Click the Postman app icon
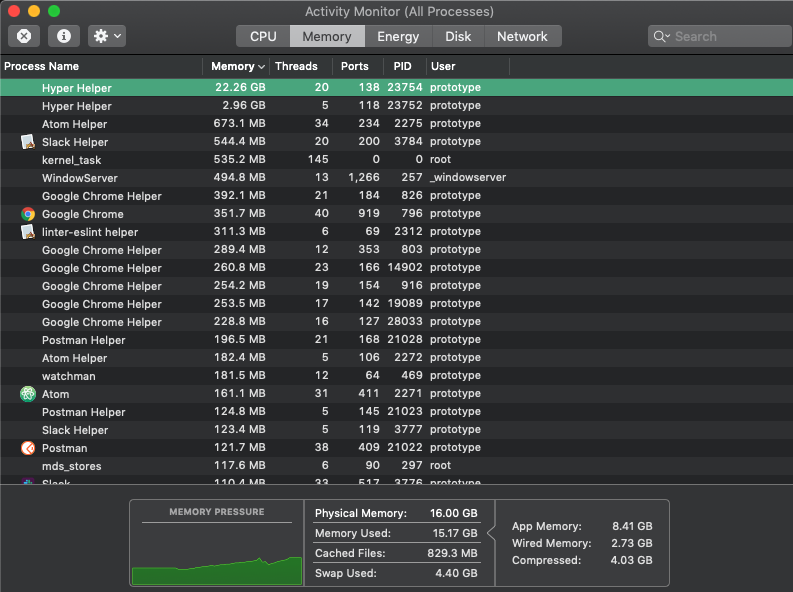793x592 pixels. point(28,448)
